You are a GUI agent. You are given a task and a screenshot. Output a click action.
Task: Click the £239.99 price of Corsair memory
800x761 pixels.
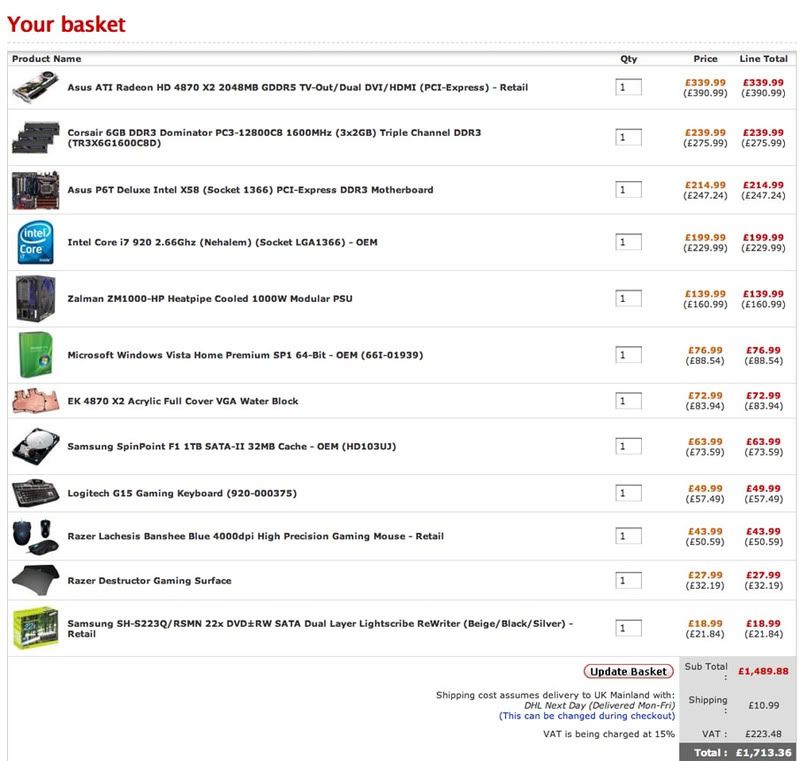(705, 133)
